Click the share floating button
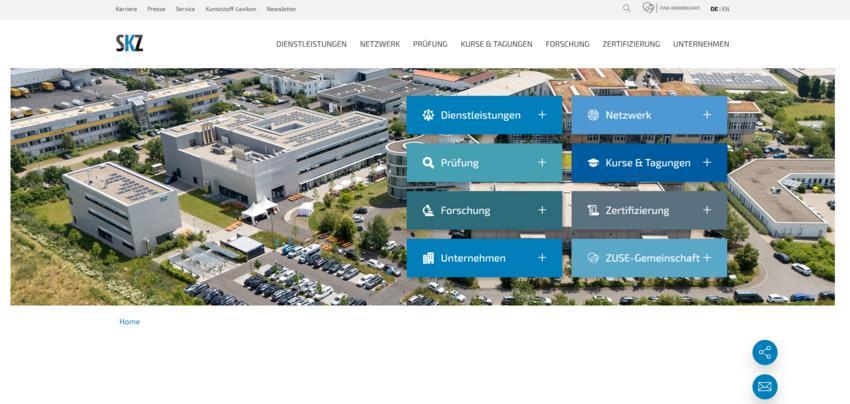Viewport: 850px width, 404px height. (765, 352)
